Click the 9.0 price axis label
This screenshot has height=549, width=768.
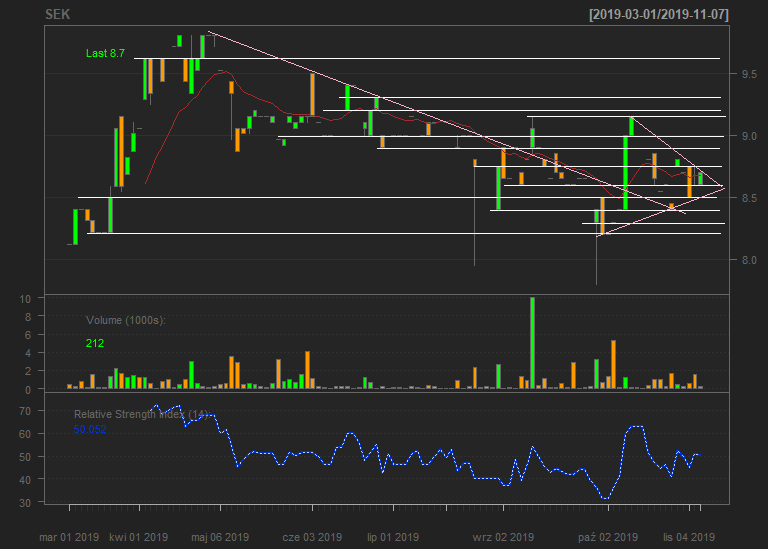pos(749,136)
